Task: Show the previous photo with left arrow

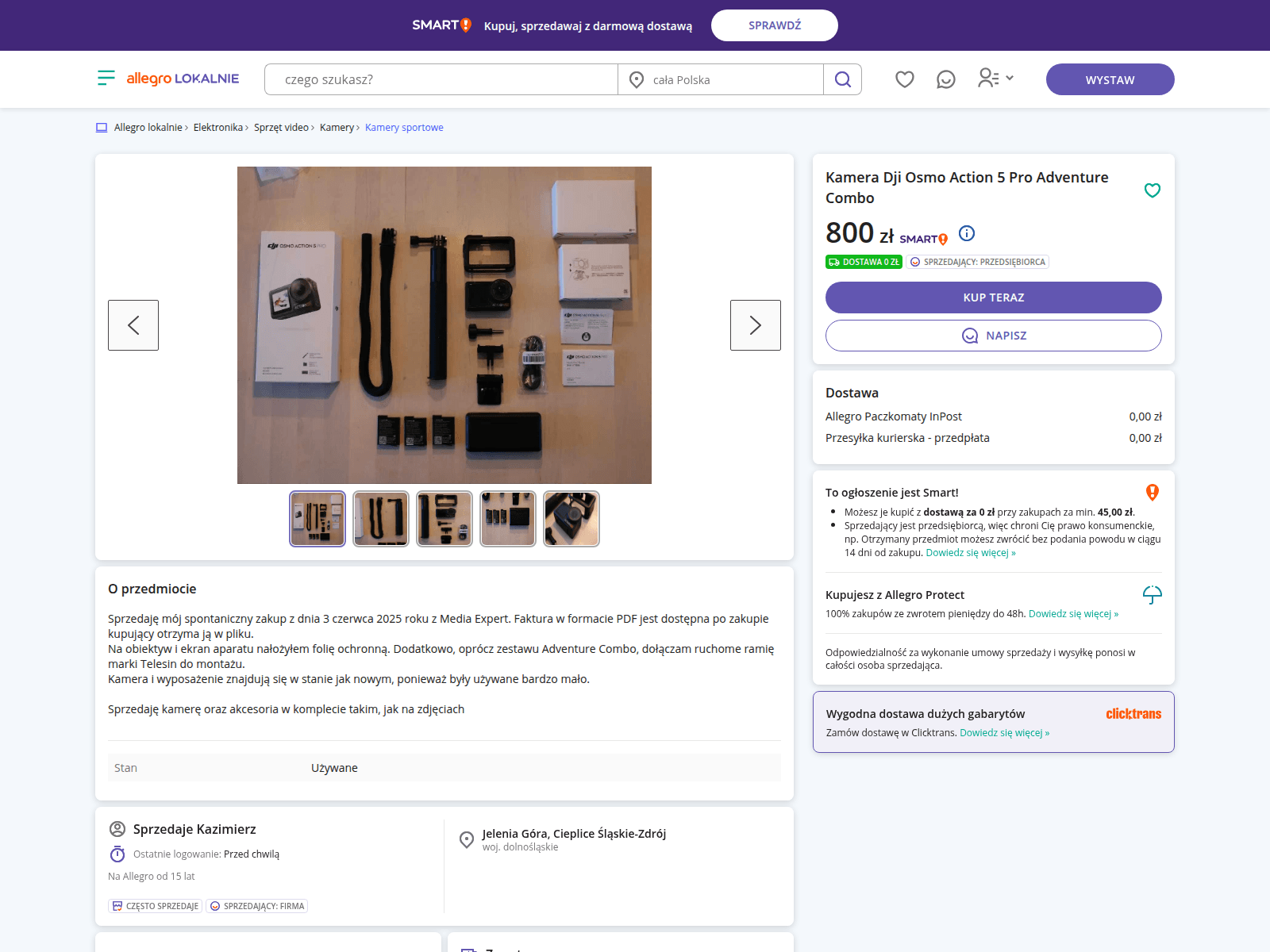Action: tap(133, 325)
